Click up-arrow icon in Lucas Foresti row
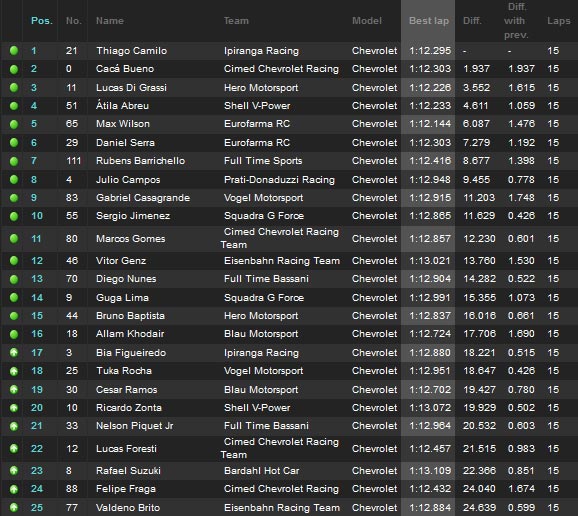Viewport: 578px width, 516px height. pos(14,449)
